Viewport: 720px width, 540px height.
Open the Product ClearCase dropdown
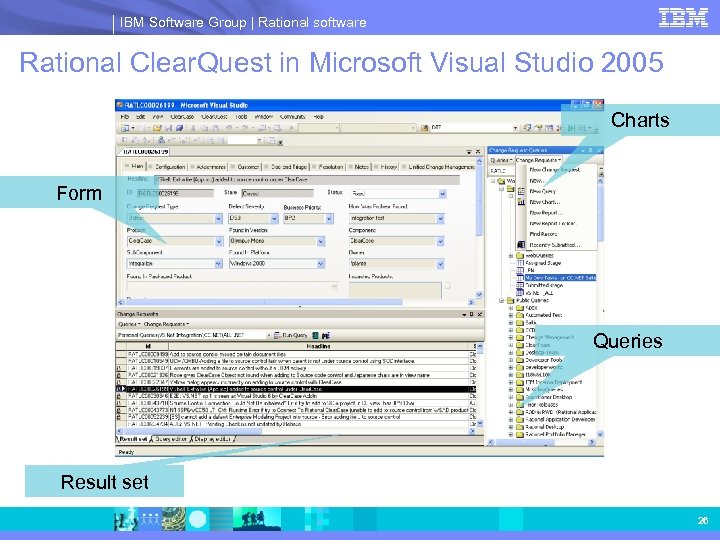219,241
